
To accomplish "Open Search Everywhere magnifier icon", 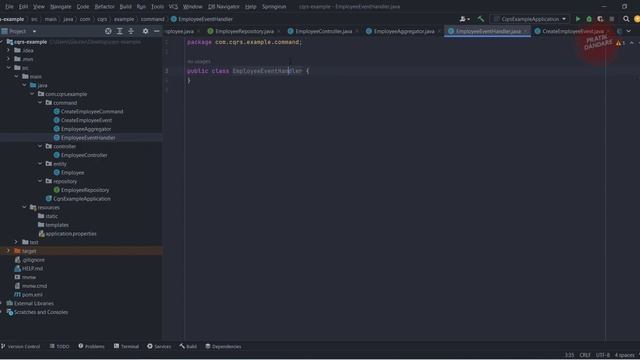I will (626, 19).
